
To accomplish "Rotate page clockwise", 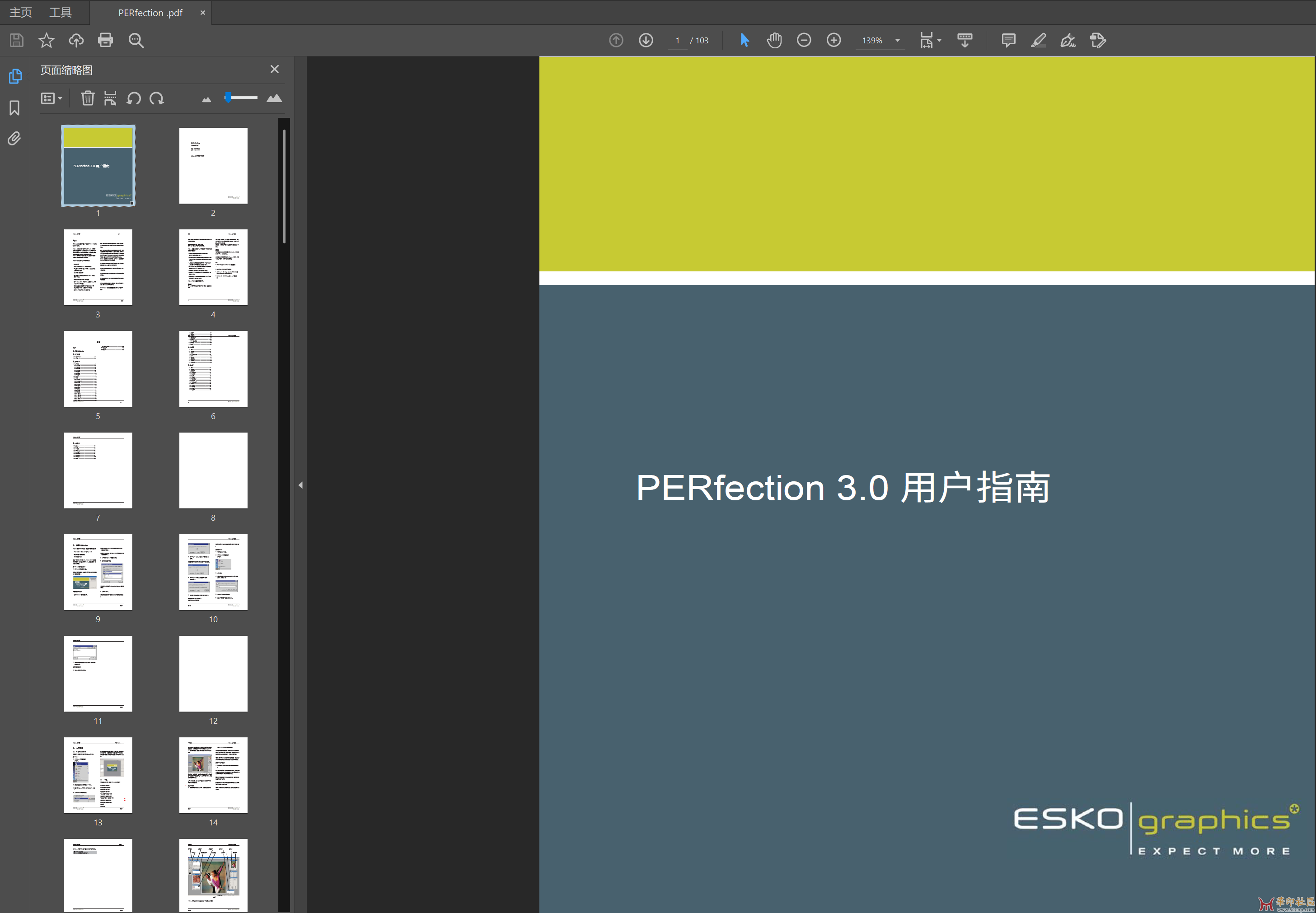I will point(157,98).
